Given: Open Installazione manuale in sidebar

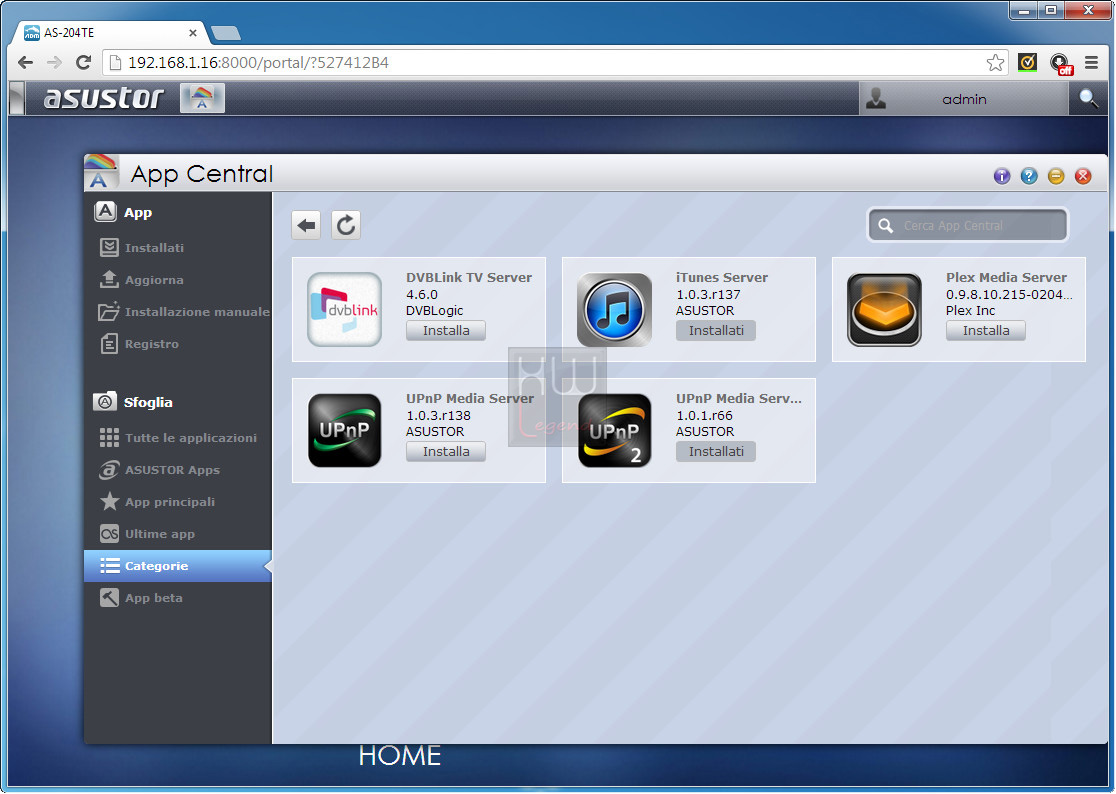Looking at the screenshot, I should (178, 312).
